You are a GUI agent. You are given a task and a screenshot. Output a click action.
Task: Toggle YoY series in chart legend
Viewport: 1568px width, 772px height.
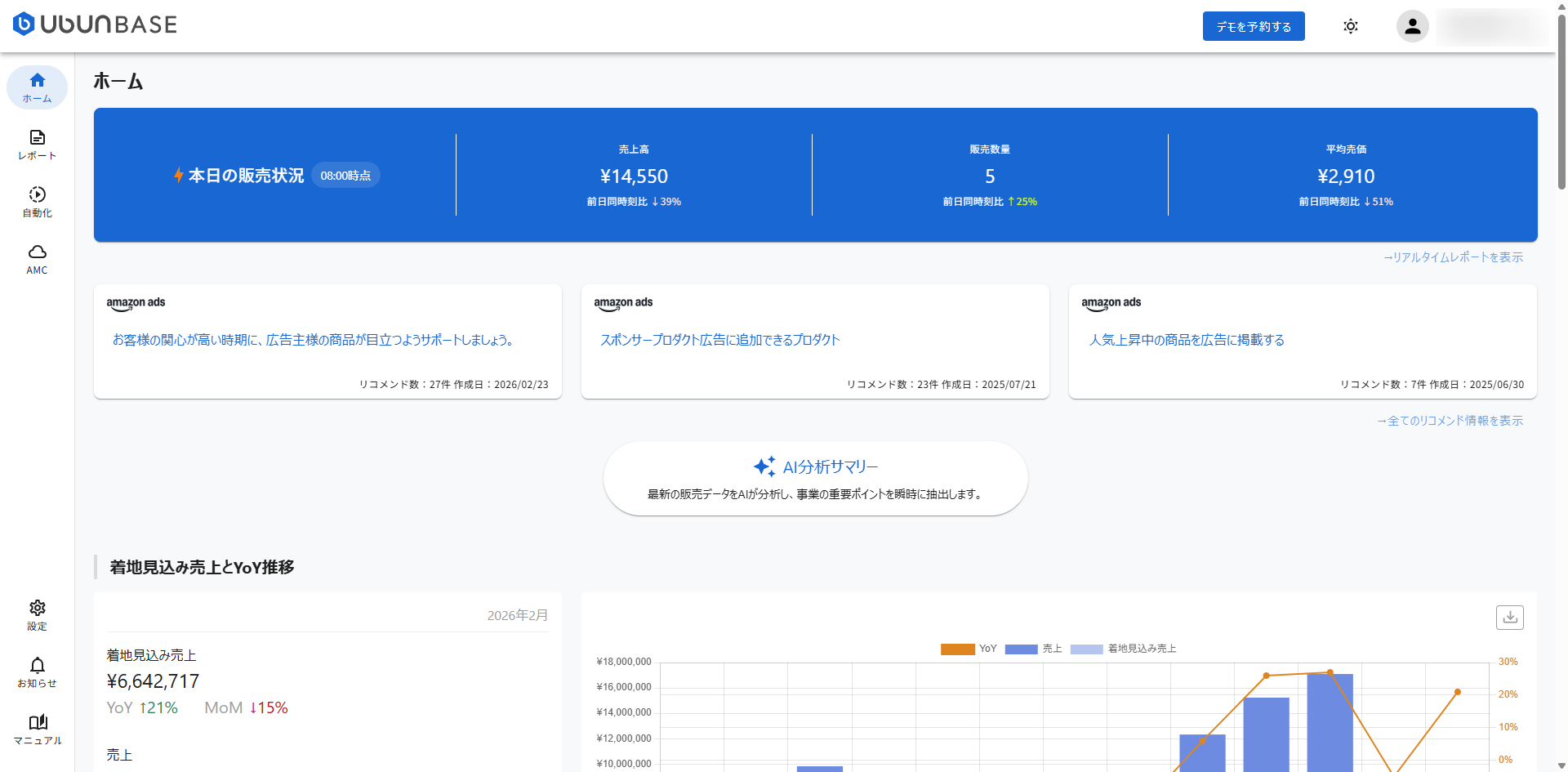pyautogui.click(x=958, y=649)
